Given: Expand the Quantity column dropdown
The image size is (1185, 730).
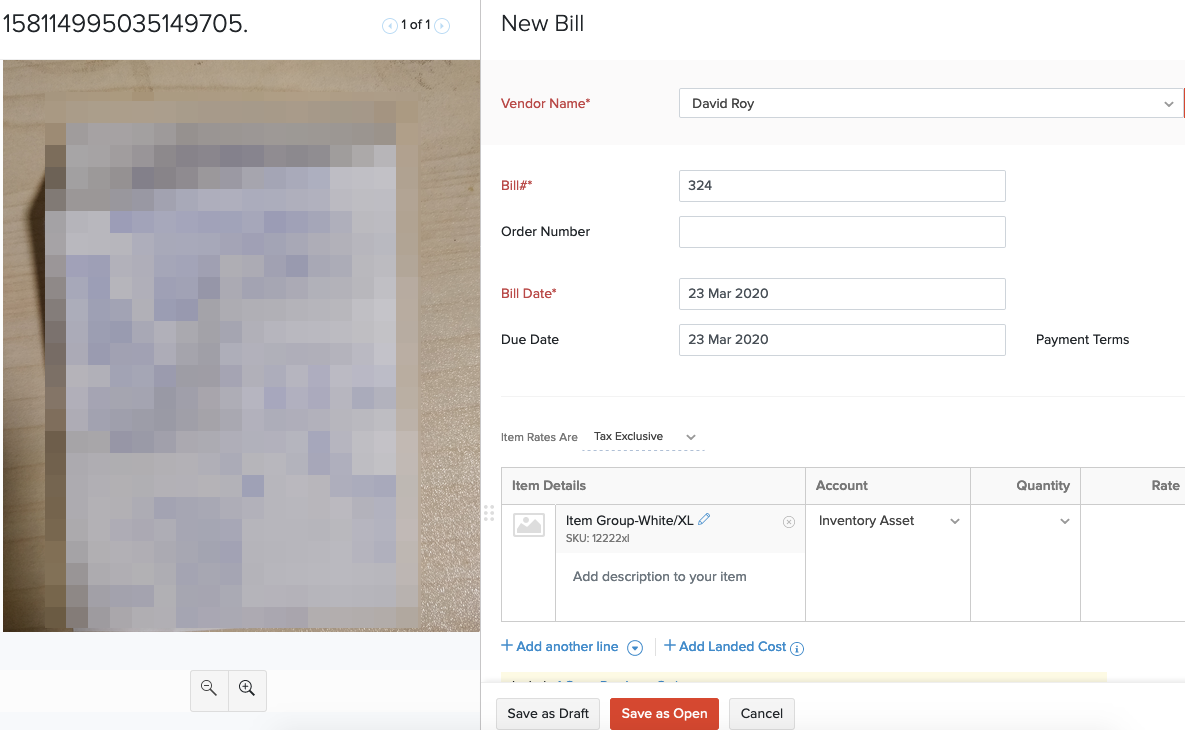Looking at the screenshot, I should click(1065, 521).
